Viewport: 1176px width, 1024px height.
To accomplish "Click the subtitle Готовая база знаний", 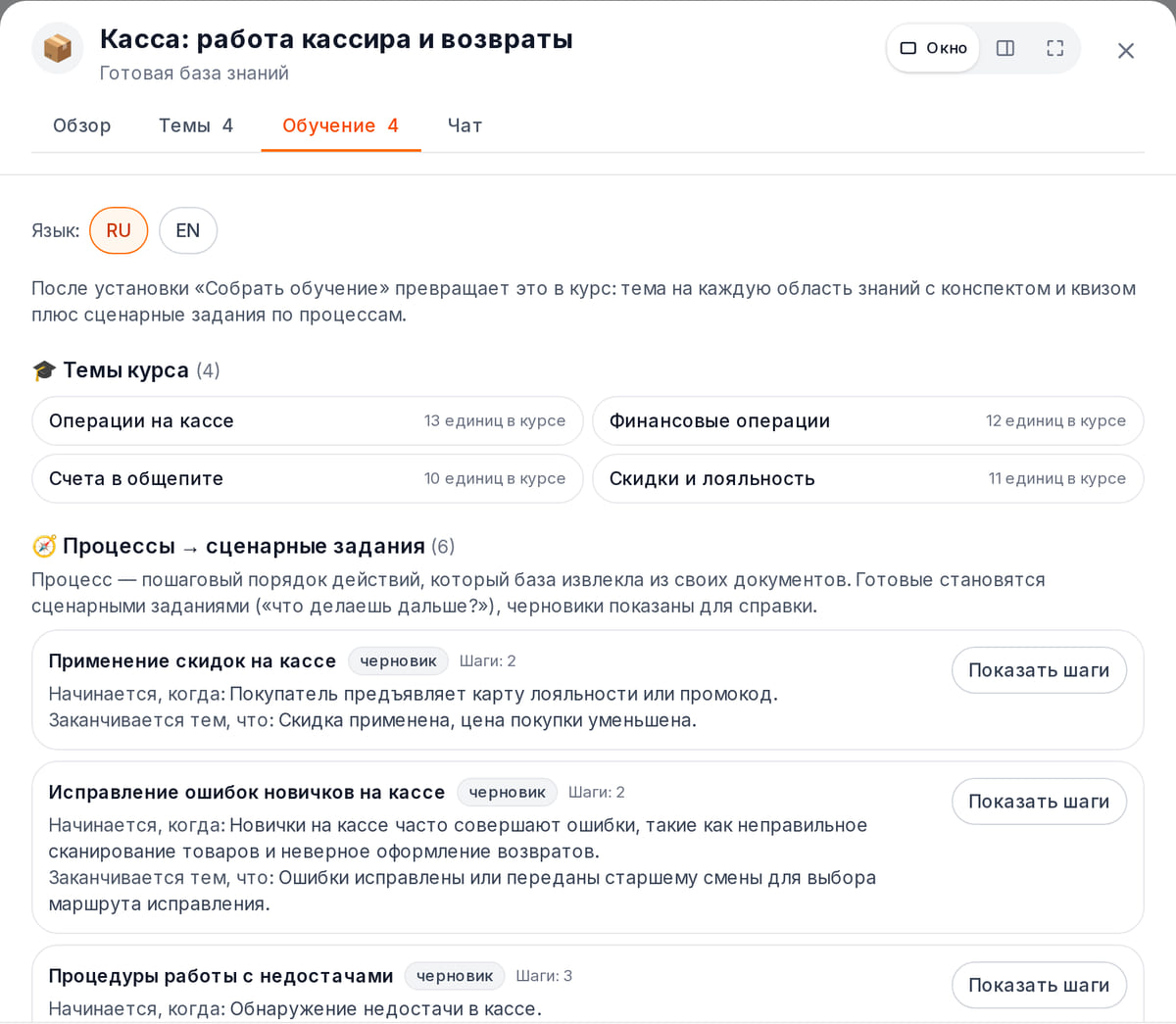I will pos(194,73).
